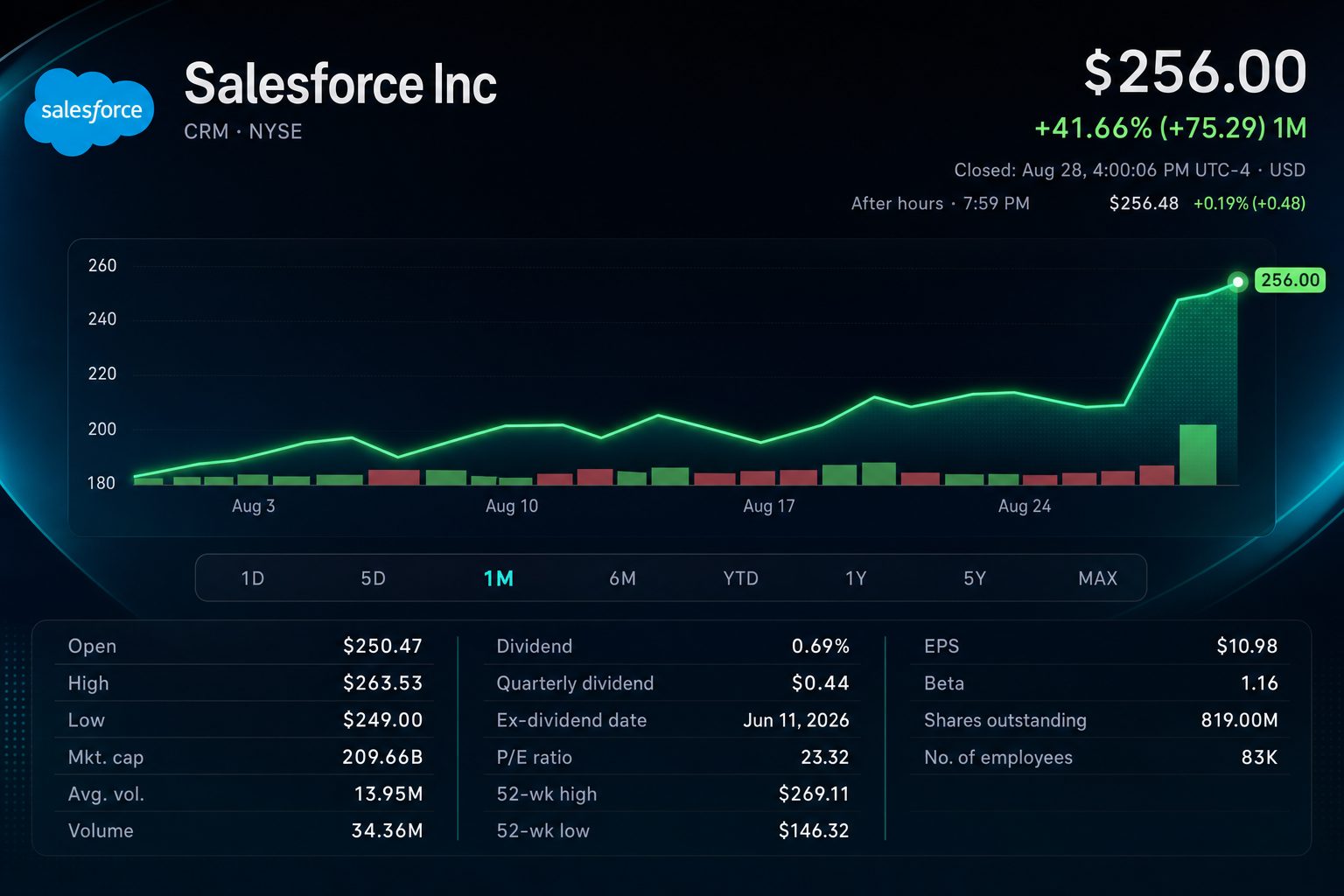This screenshot has height=896, width=1344.
Task: Click the Mkt. cap value 209.66B
Action: click(382, 757)
